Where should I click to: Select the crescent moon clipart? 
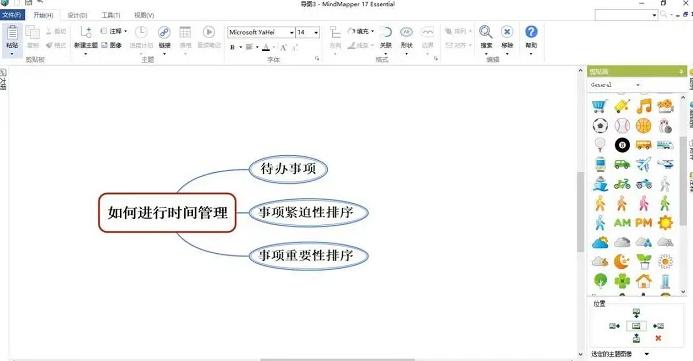(622, 262)
